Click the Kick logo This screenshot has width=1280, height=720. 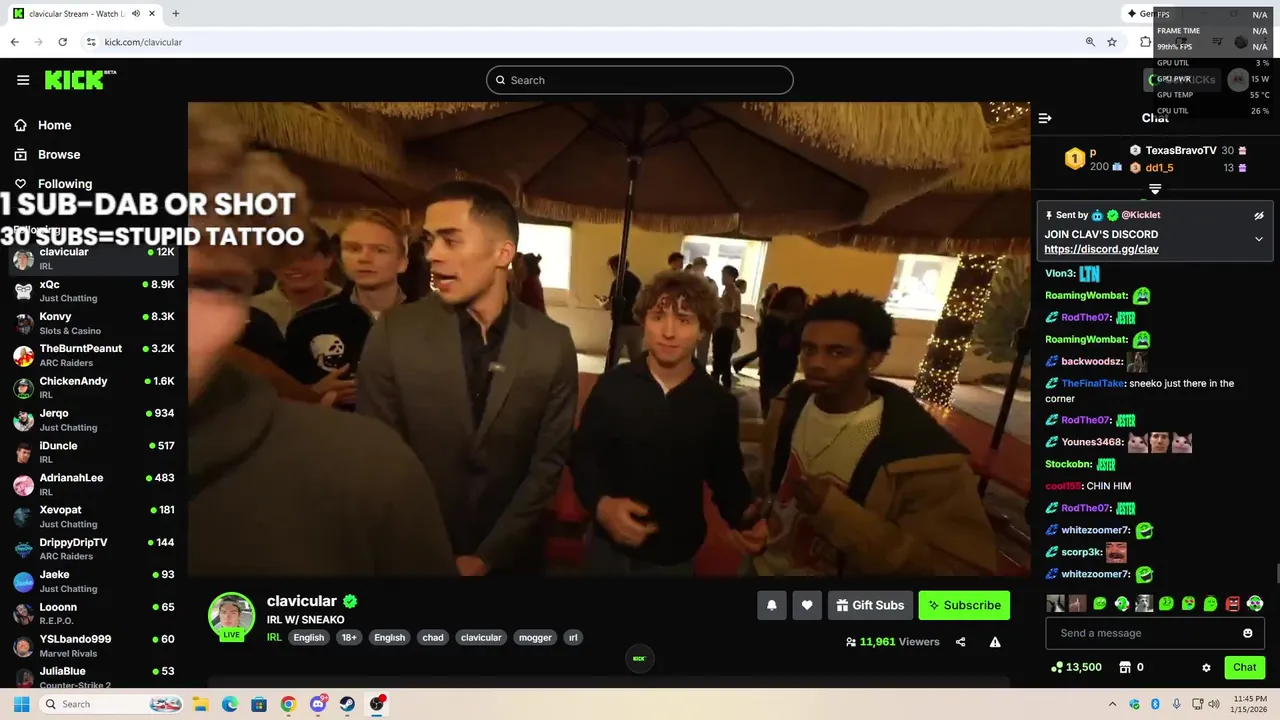click(80, 80)
